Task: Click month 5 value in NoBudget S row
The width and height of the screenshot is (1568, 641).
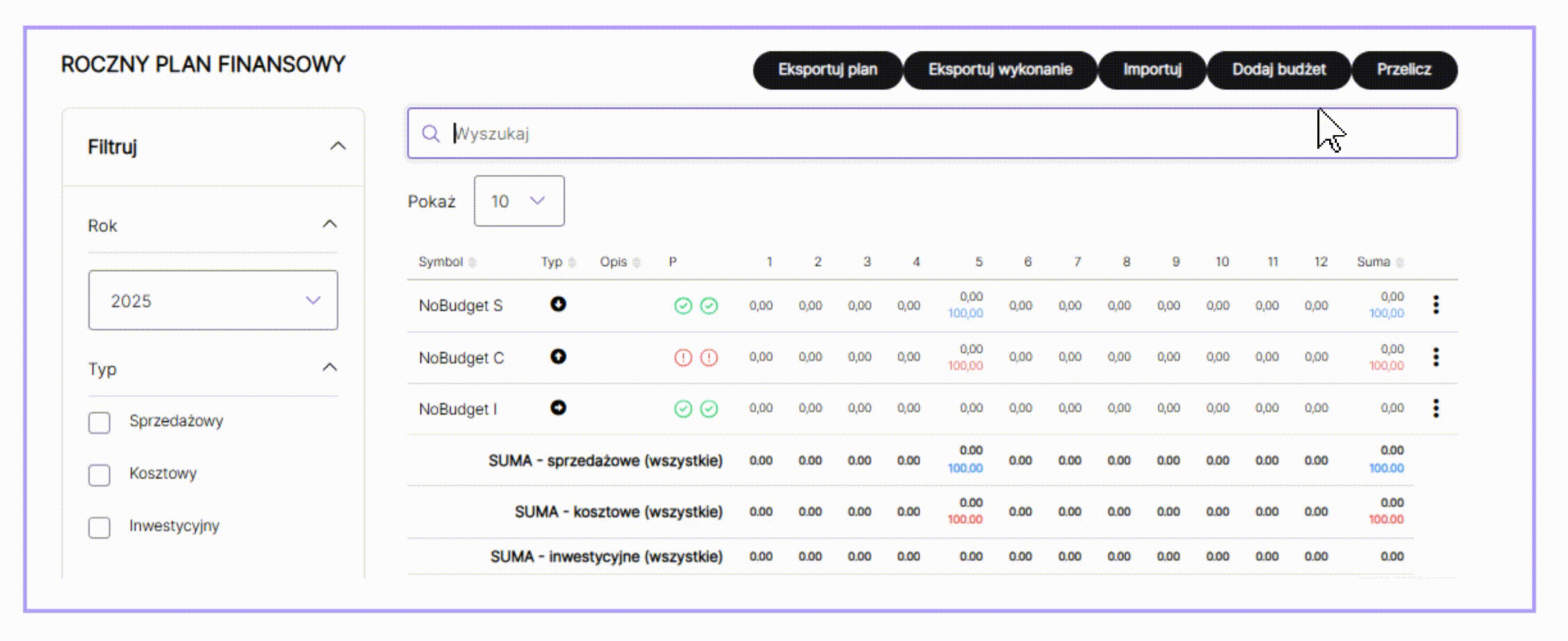Action: (966, 305)
